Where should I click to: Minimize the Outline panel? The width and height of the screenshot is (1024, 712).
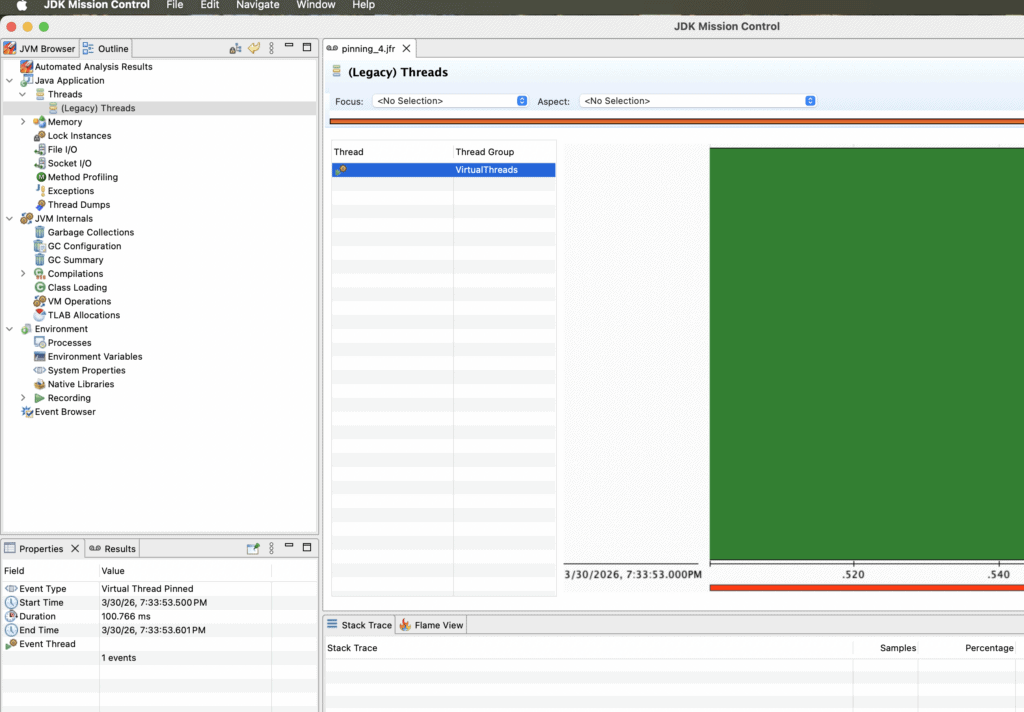tap(289, 46)
